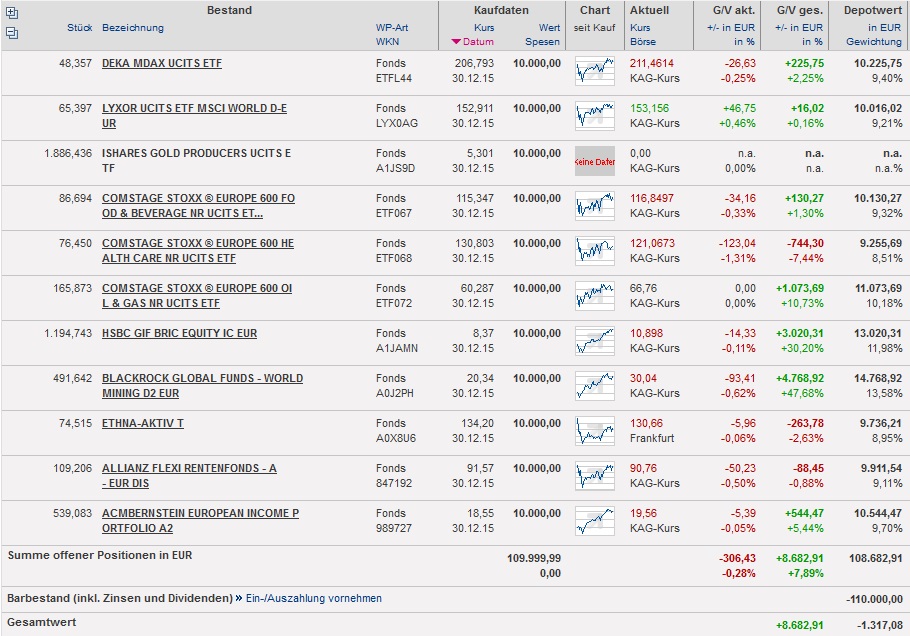Sort by WKN column header
Screen dimensions: 910x636
[x=387, y=42]
